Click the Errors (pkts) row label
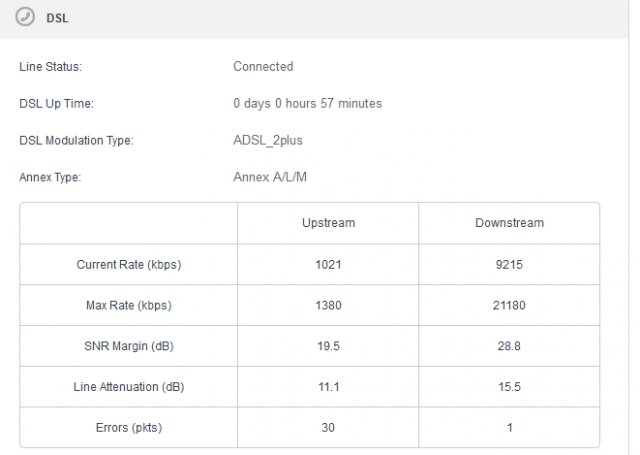Image resolution: width=640 pixels, height=455 pixels. (128, 427)
